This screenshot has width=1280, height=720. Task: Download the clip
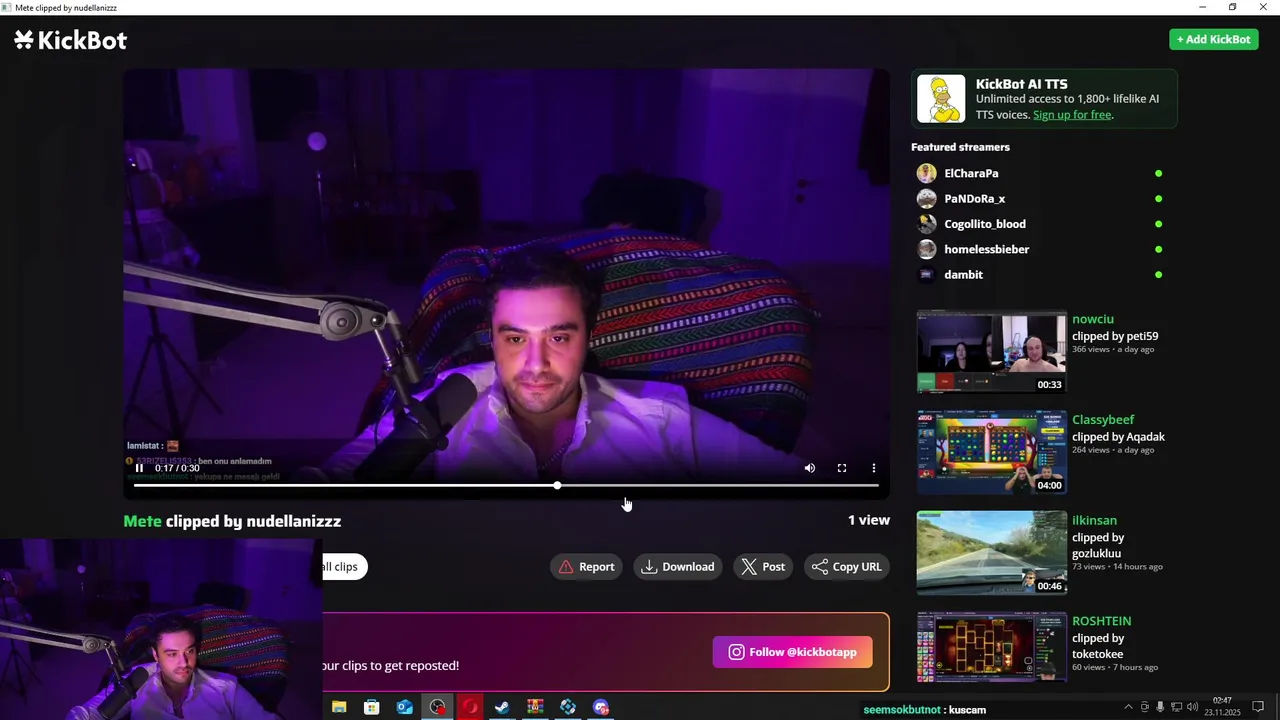pyautogui.click(x=678, y=567)
